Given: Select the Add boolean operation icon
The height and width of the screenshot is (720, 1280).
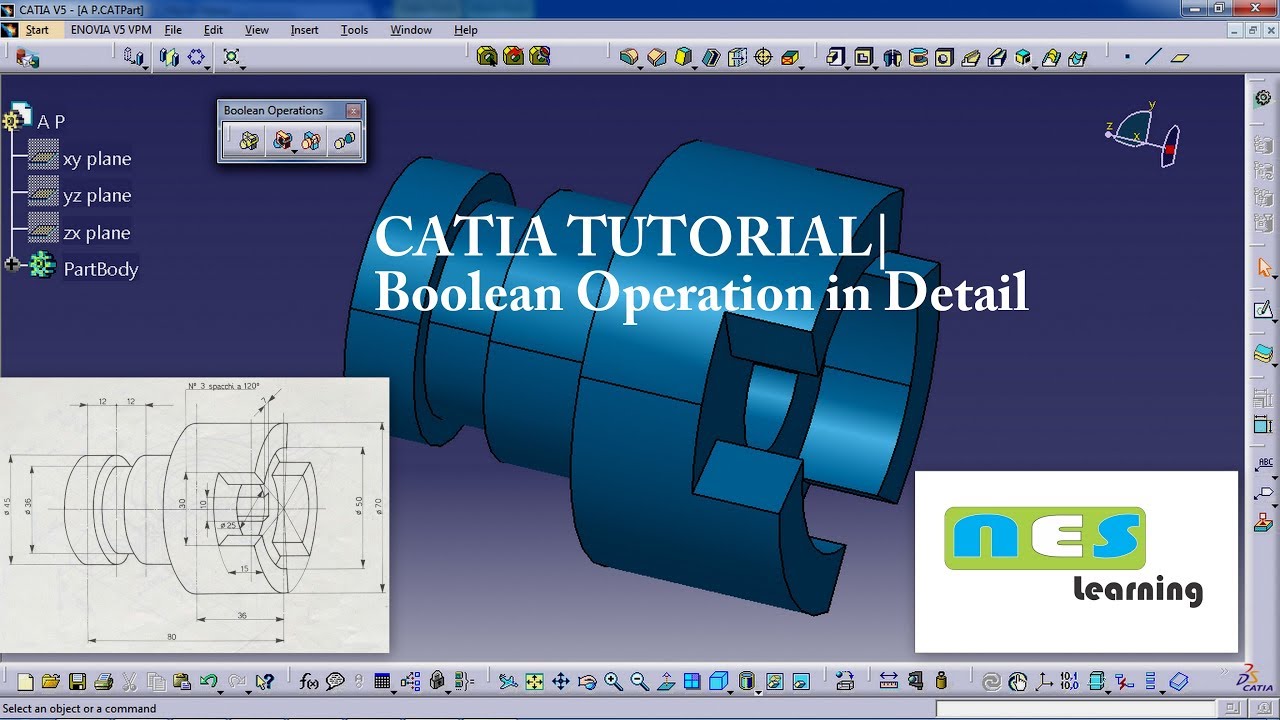Looking at the screenshot, I should point(282,141).
